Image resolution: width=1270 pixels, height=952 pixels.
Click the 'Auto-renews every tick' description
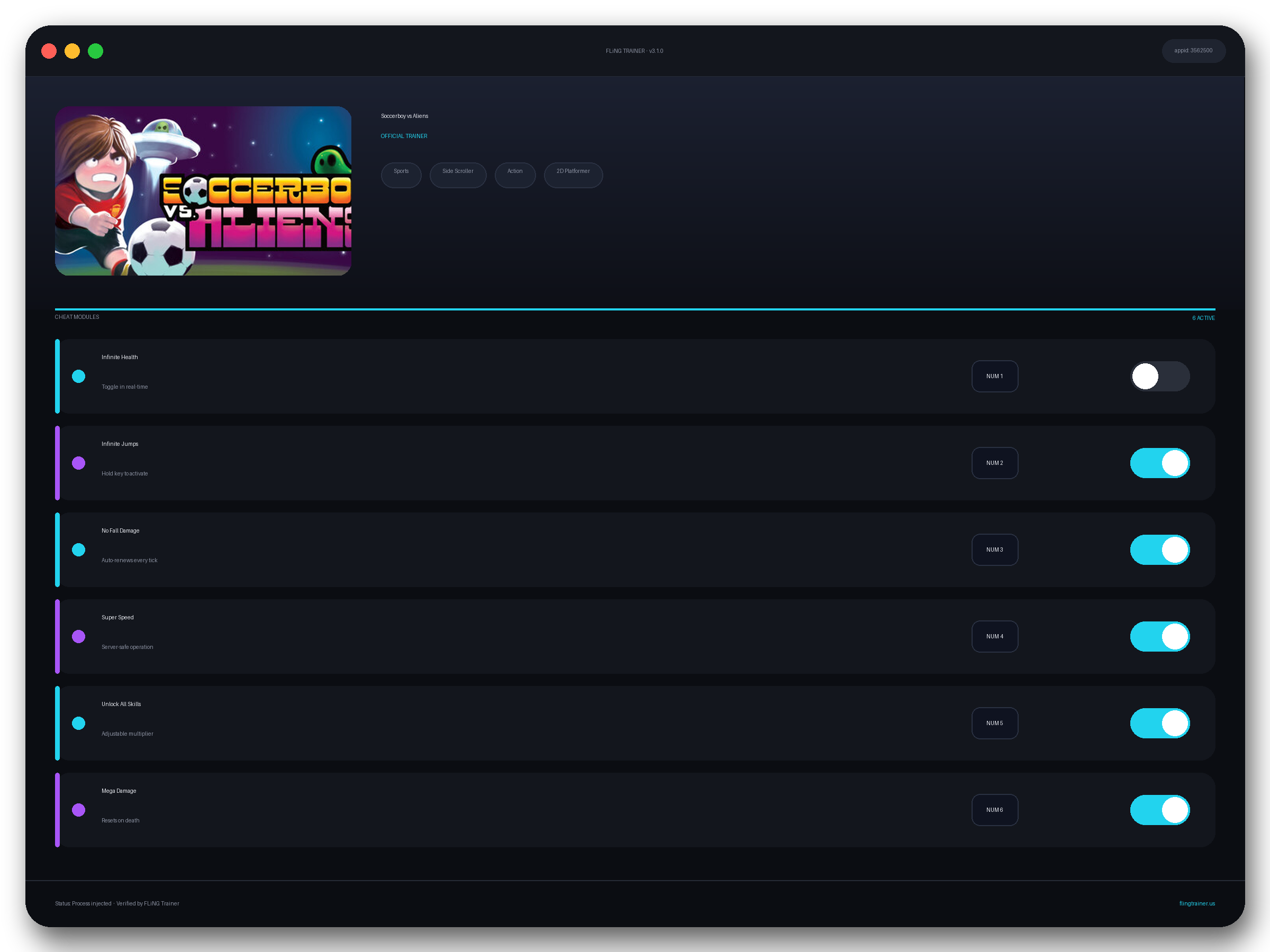[129, 560]
